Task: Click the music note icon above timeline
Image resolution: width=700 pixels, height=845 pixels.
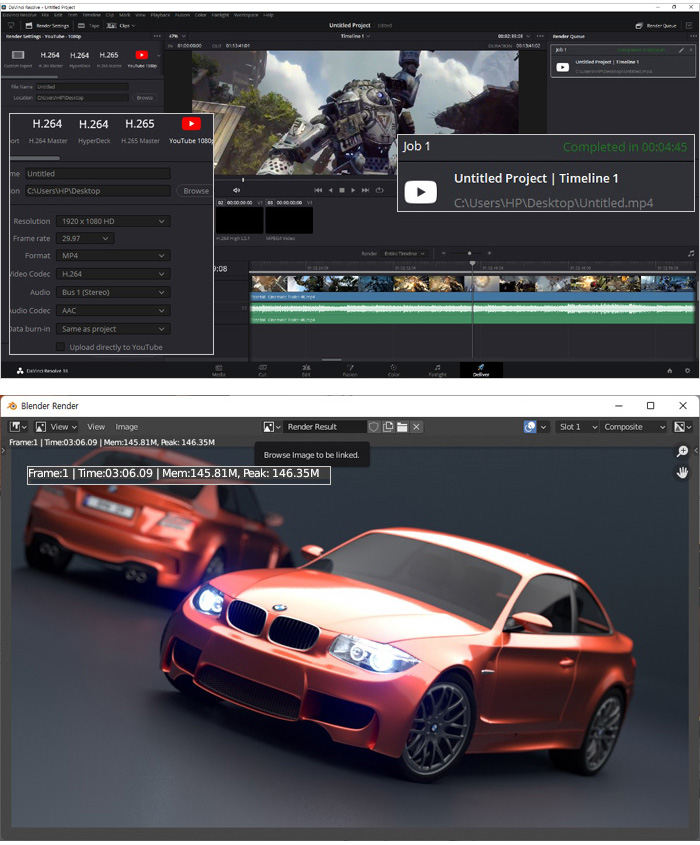Action: (x=691, y=253)
